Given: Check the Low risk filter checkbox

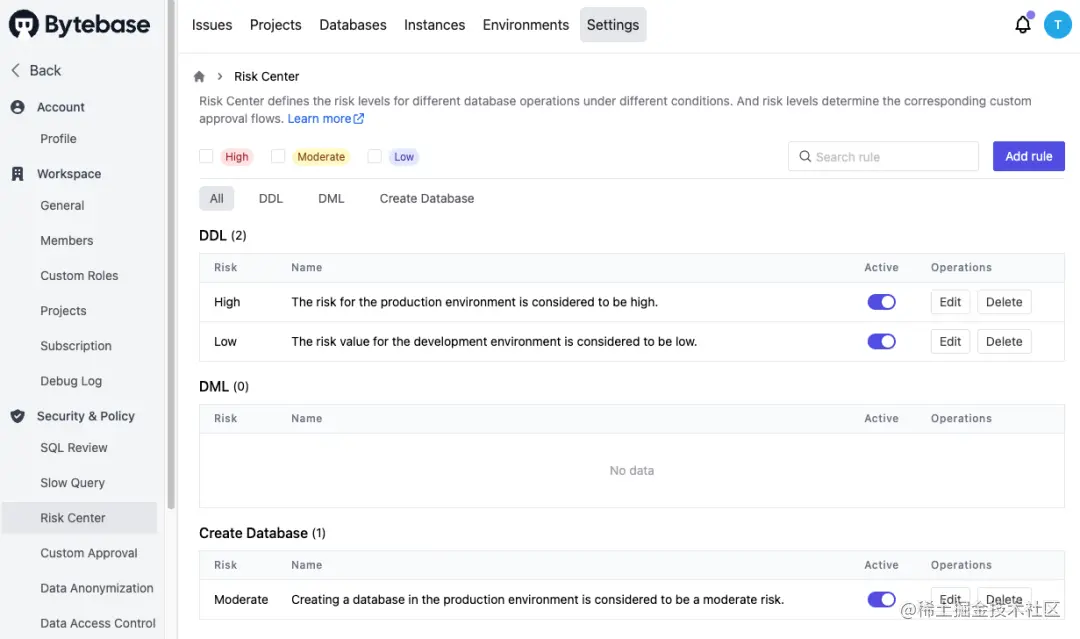Looking at the screenshot, I should pyautogui.click(x=374, y=156).
